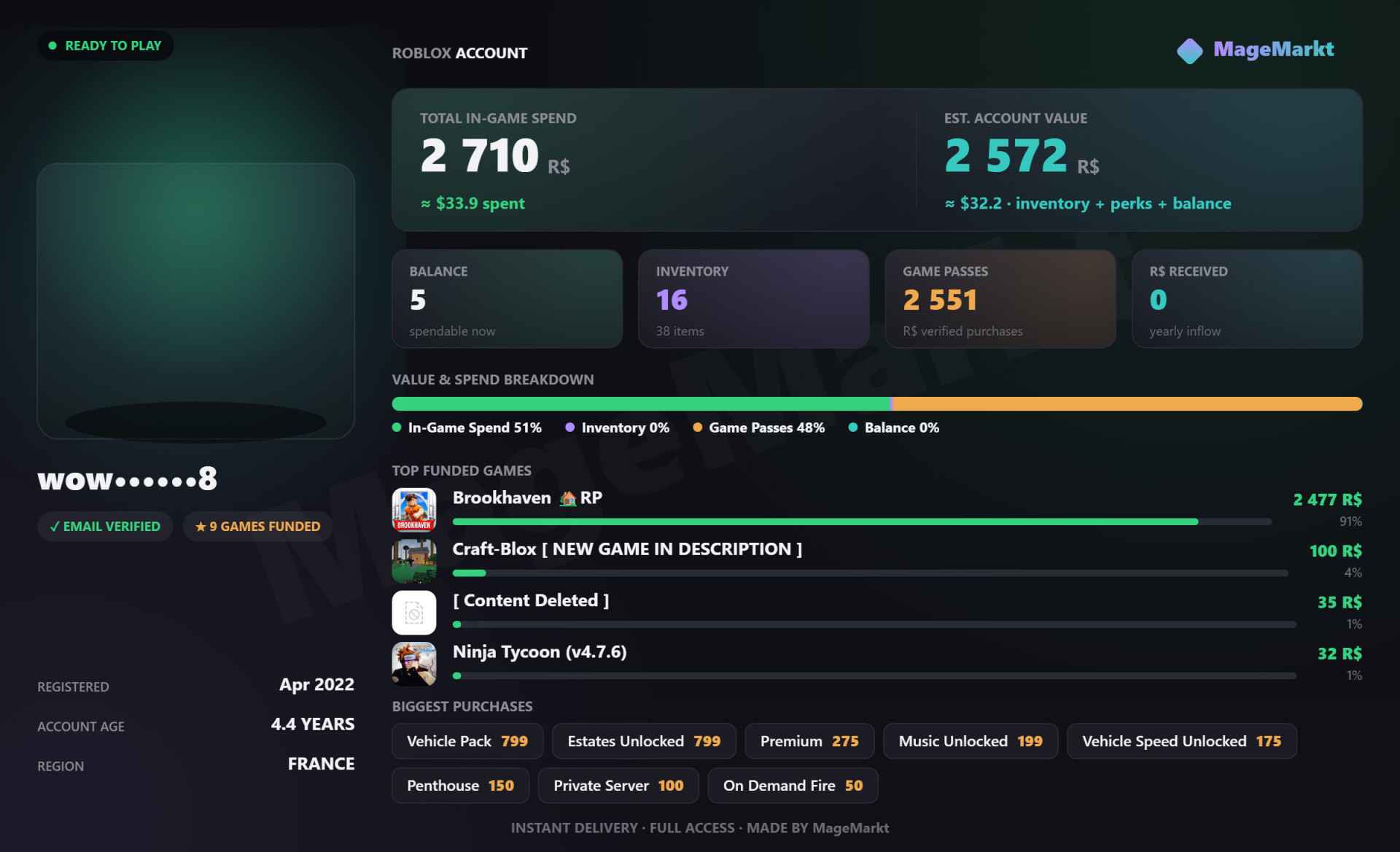This screenshot has height=852, width=1400.
Task: Open the BALANCE card showing 5
Action: (x=507, y=299)
